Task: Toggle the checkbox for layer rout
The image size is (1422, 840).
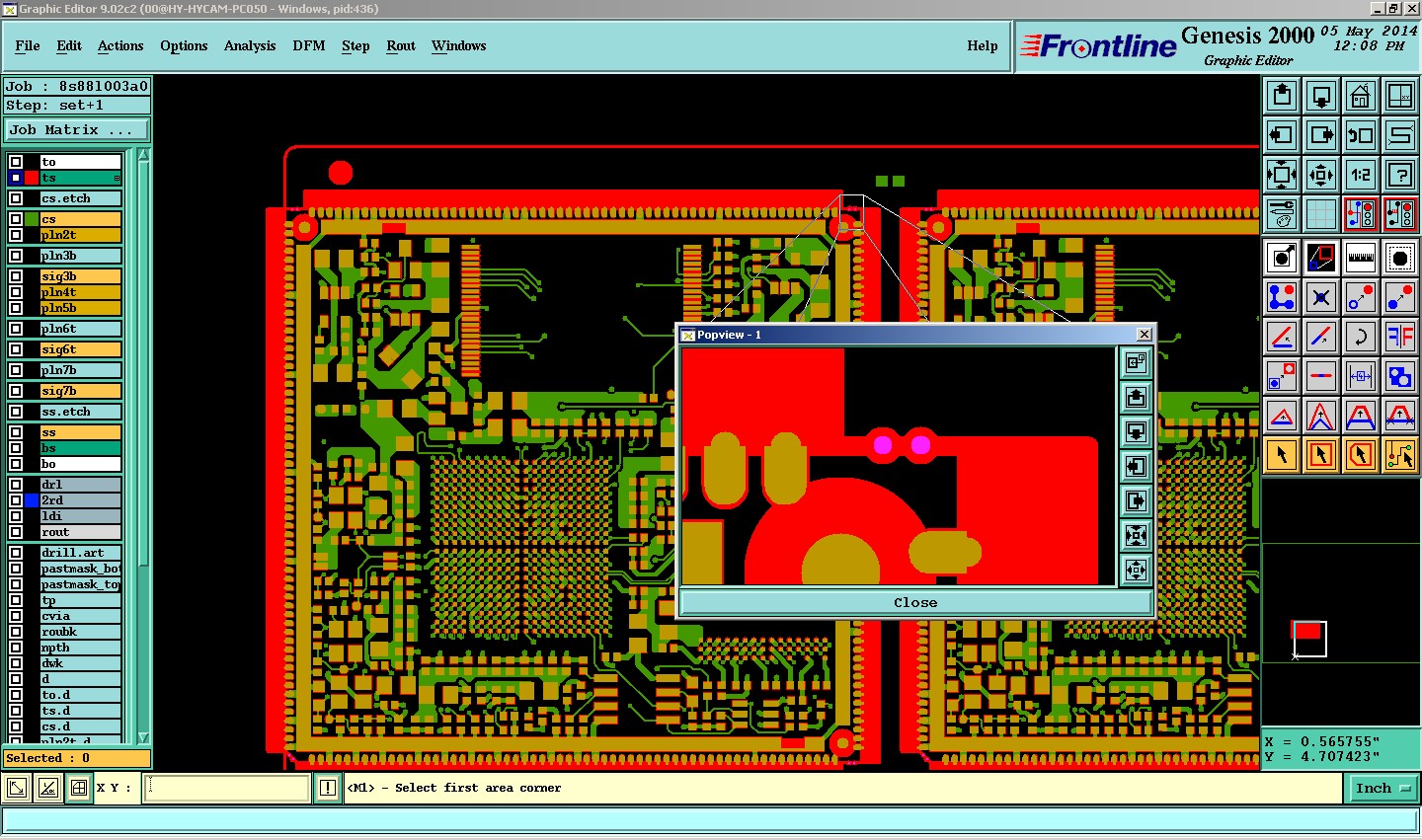Action: click(16, 532)
